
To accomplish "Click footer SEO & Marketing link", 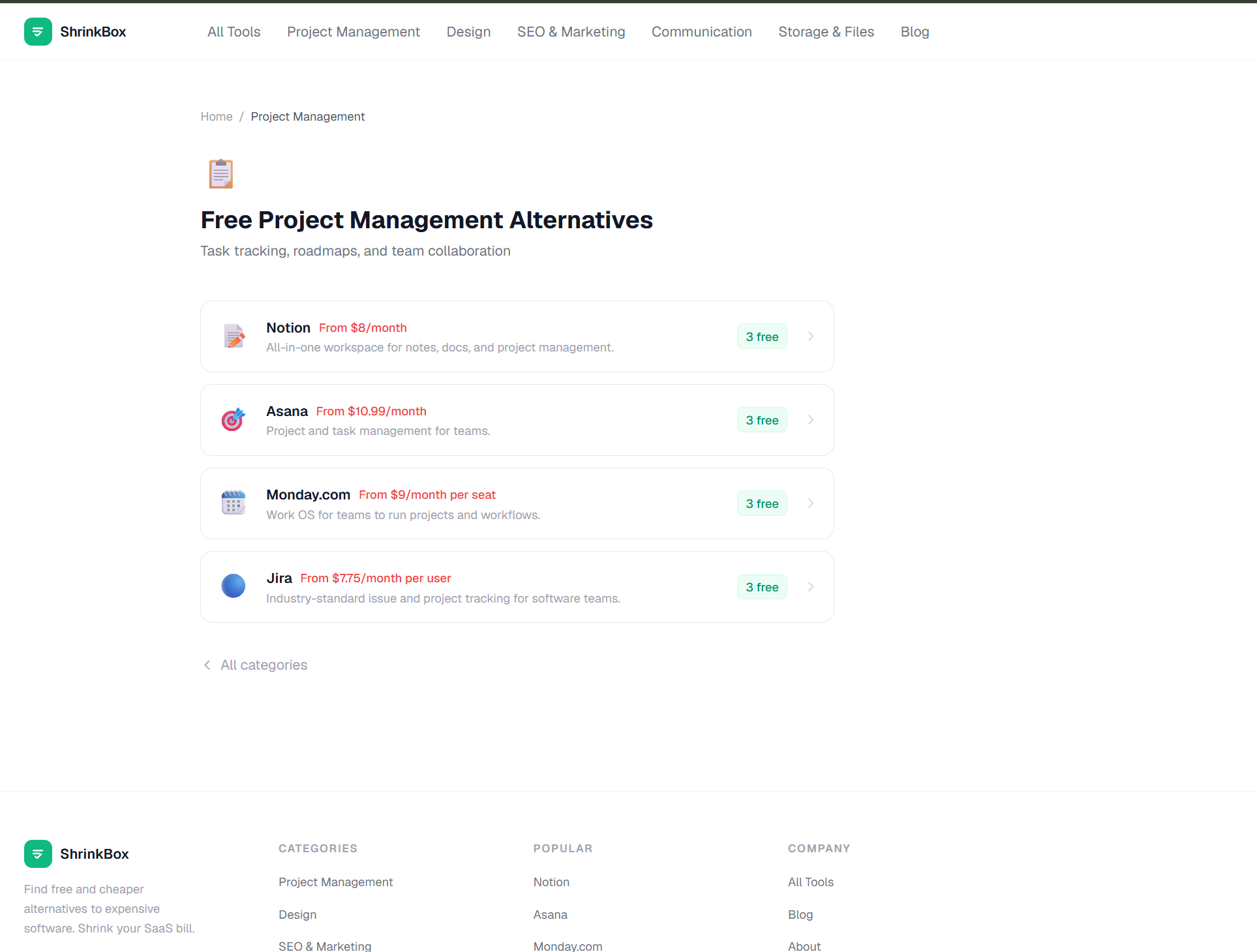I will point(325,946).
